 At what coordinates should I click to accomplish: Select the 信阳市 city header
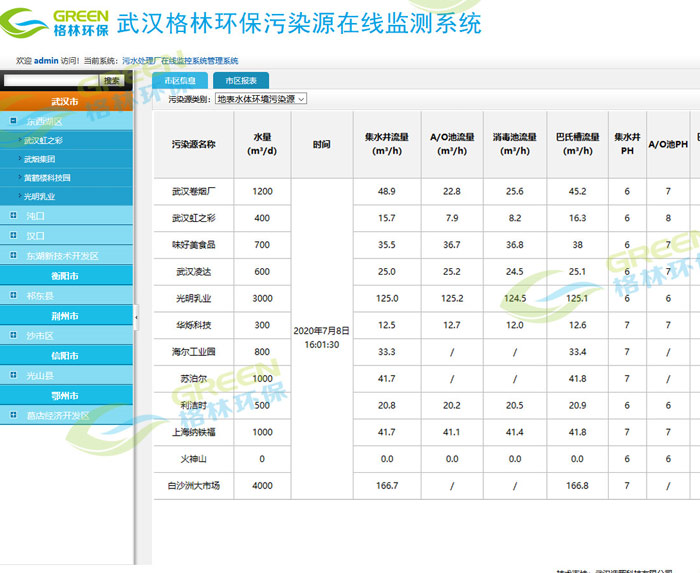click(x=66, y=356)
